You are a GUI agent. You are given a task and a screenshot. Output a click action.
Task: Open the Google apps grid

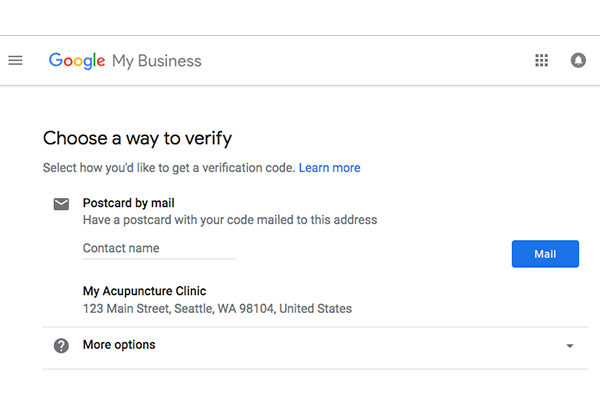tap(542, 61)
